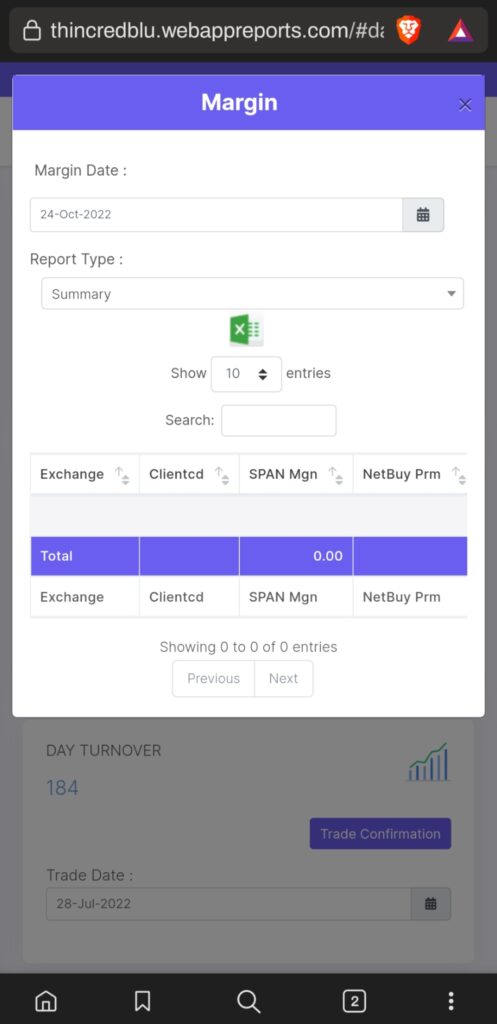Close the Margin dialog
Screen dimensions: 497x1024
tap(465, 104)
